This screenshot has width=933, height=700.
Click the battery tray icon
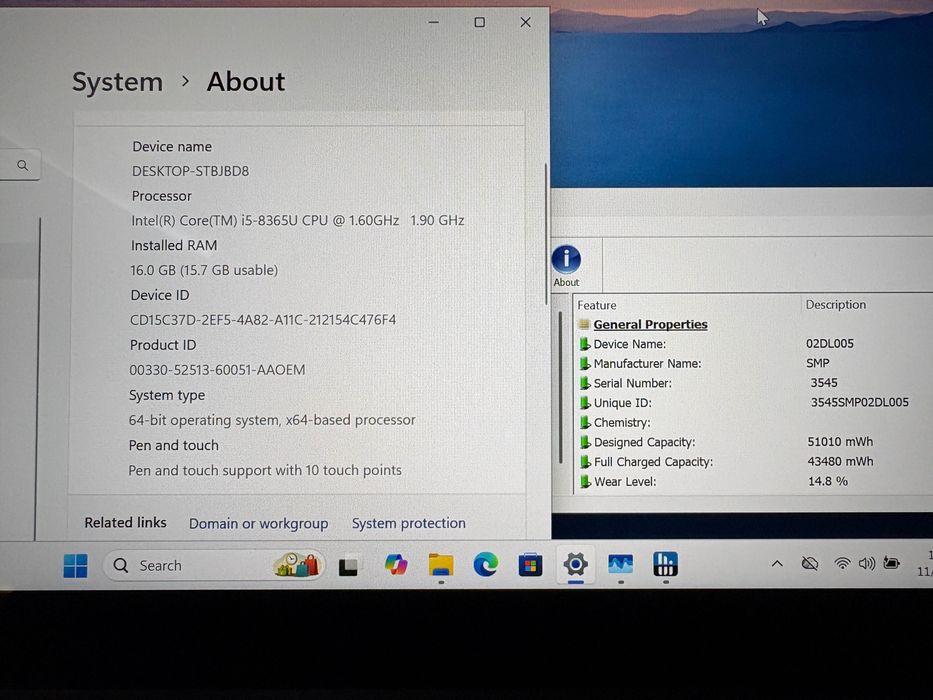[x=891, y=563]
